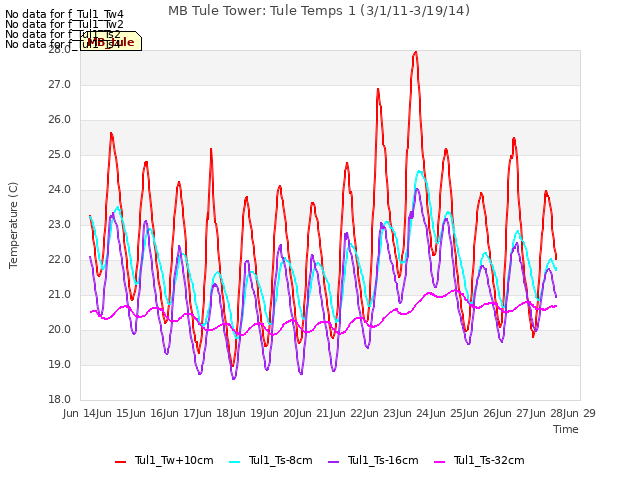Click the 18.0 y-axis tick label

(60, 400)
